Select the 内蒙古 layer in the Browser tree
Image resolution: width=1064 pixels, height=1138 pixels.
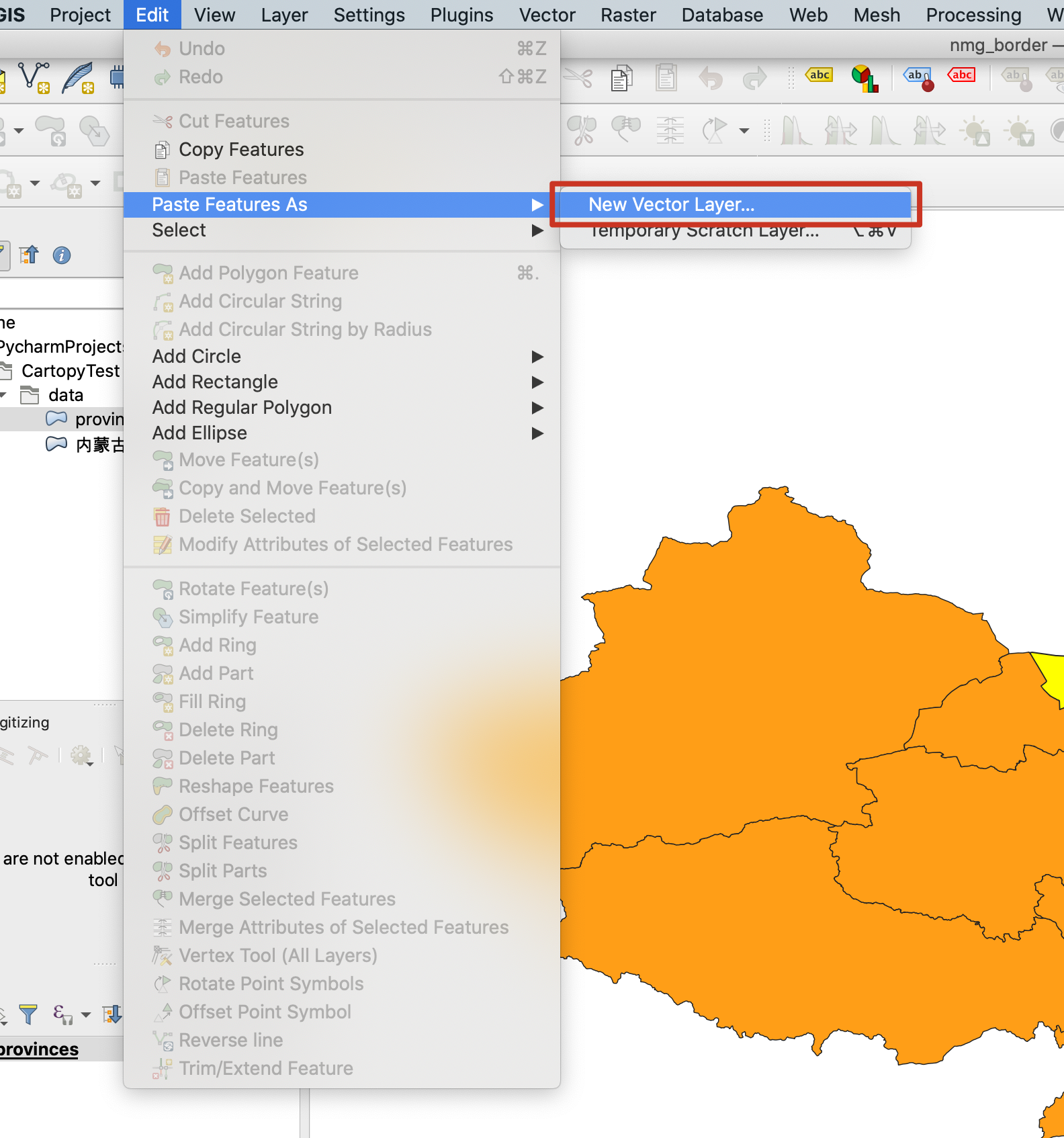(x=99, y=445)
